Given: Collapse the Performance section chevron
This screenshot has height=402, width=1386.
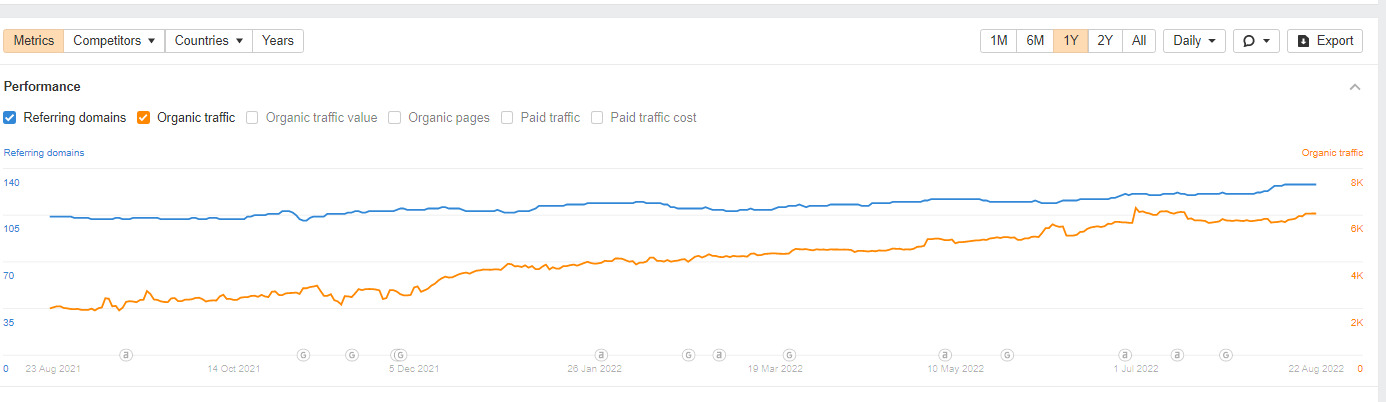Looking at the screenshot, I should tap(1355, 87).
